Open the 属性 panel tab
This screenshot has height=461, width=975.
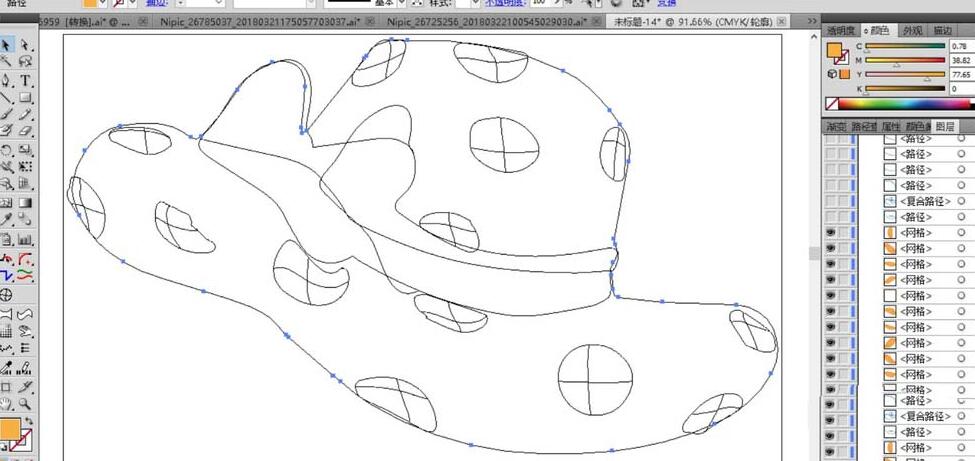pyautogui.click(x=890, y=126)
